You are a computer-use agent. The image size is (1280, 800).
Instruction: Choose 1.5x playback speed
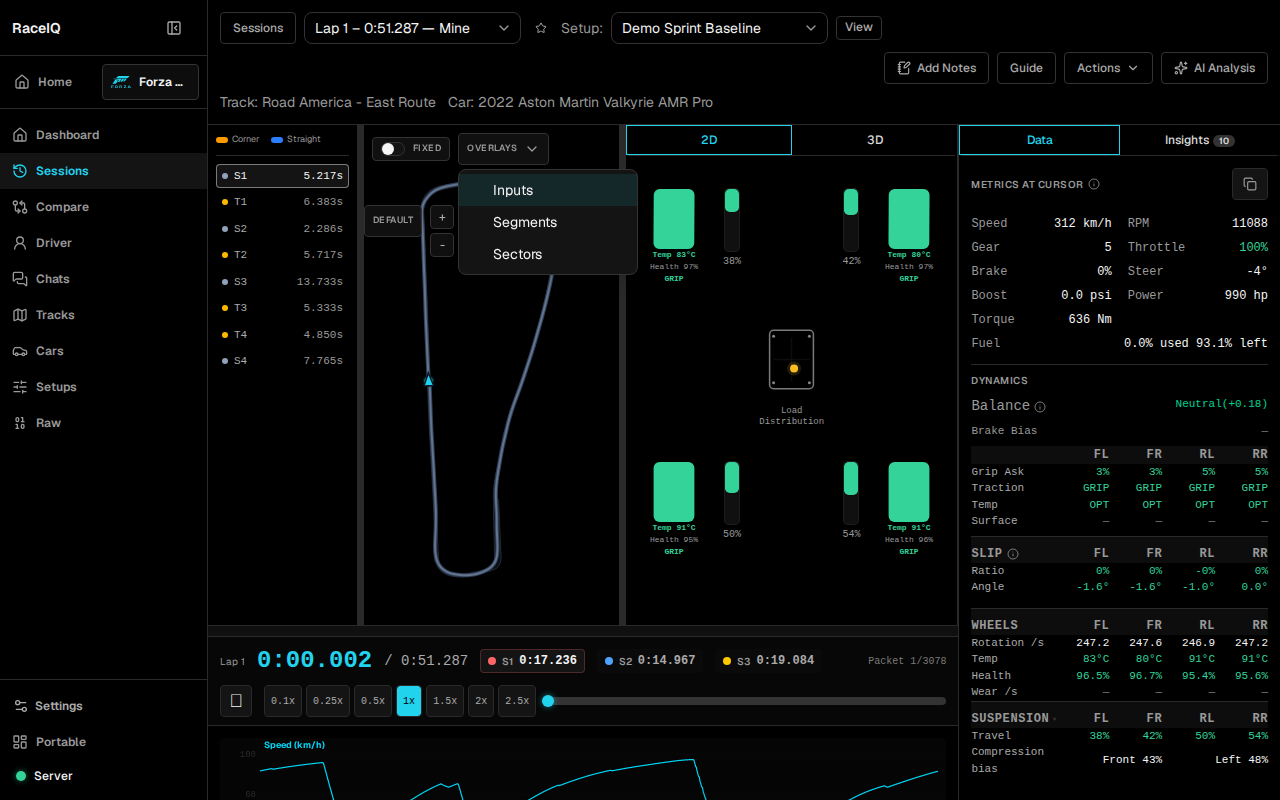445,701
